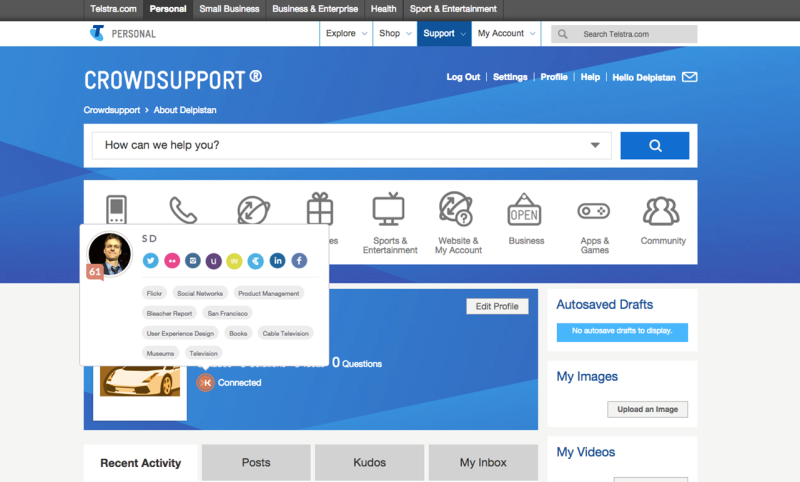Viewport: 800px width, 482px height.
Task: Click the Flickr tag
Action: pos(154,293)
